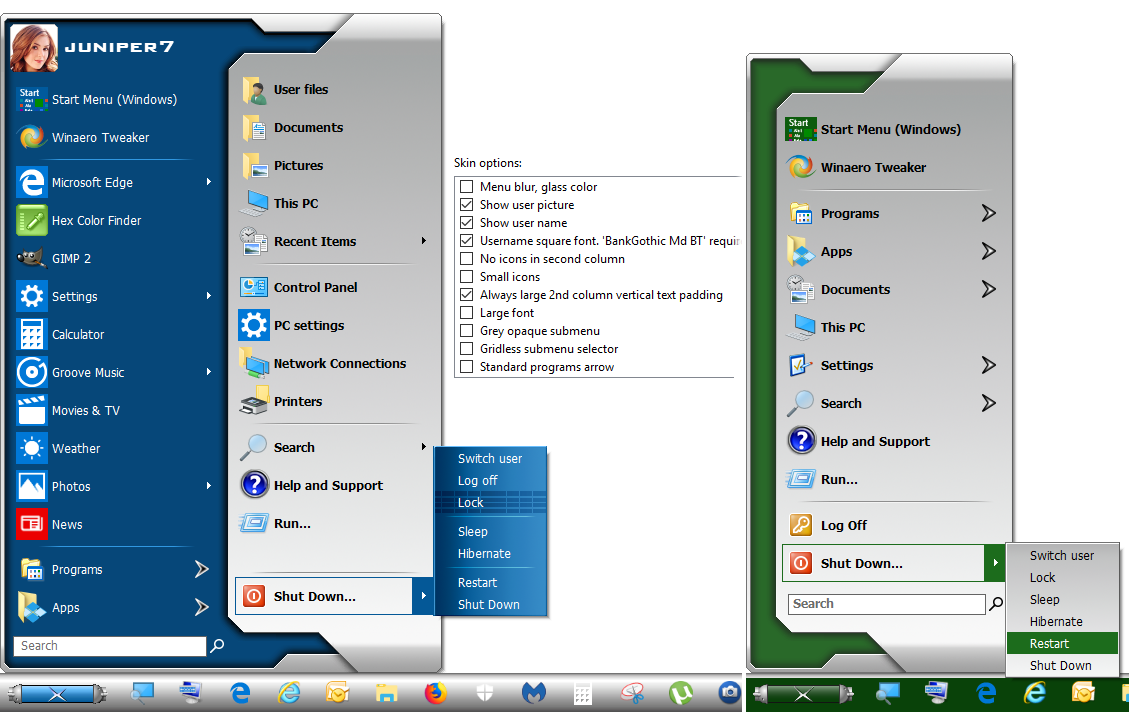Toggle Small icons checkbox
Image resolution: width=1130 pixels, height=712 pixels.
(466, 277)
